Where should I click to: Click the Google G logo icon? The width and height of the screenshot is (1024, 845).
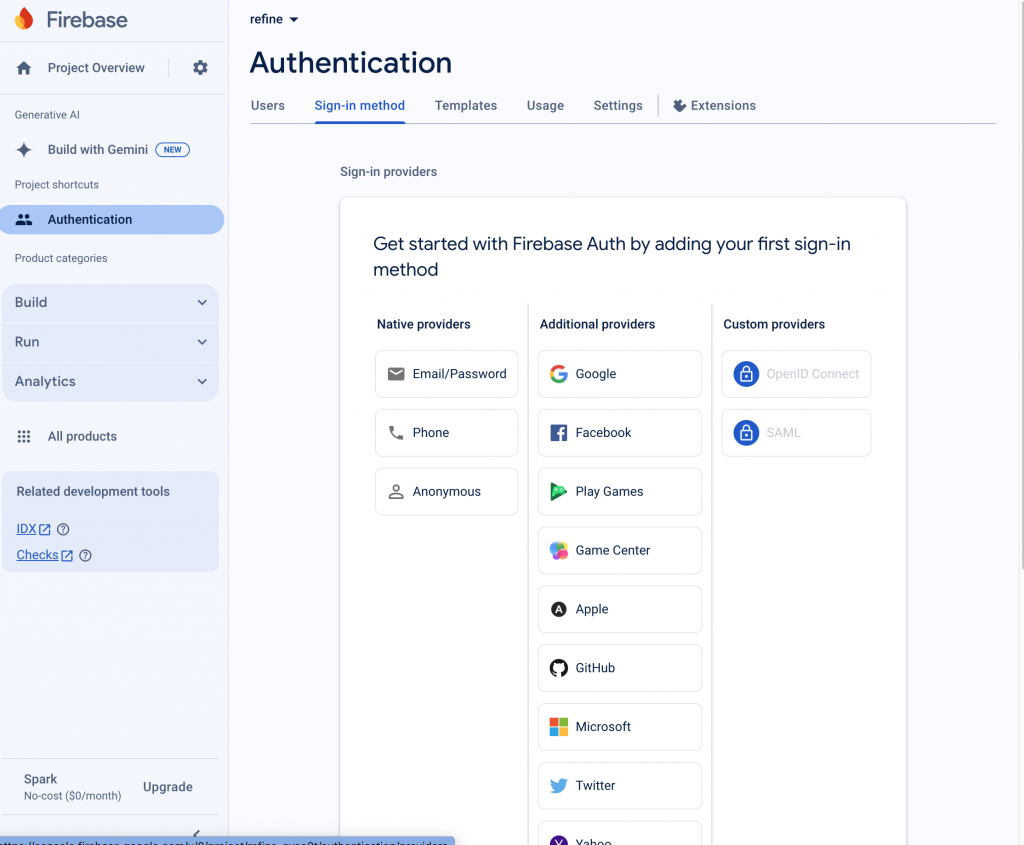click(558, 374)
